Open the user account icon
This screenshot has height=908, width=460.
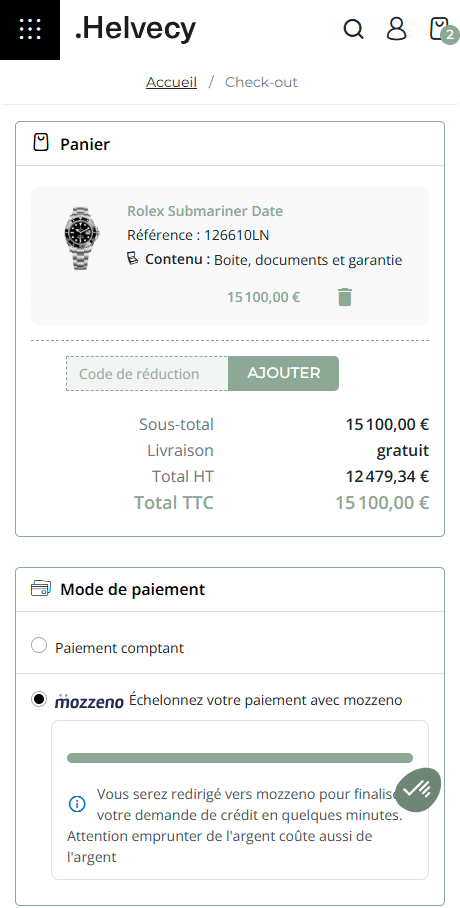[x=397, y=28]
